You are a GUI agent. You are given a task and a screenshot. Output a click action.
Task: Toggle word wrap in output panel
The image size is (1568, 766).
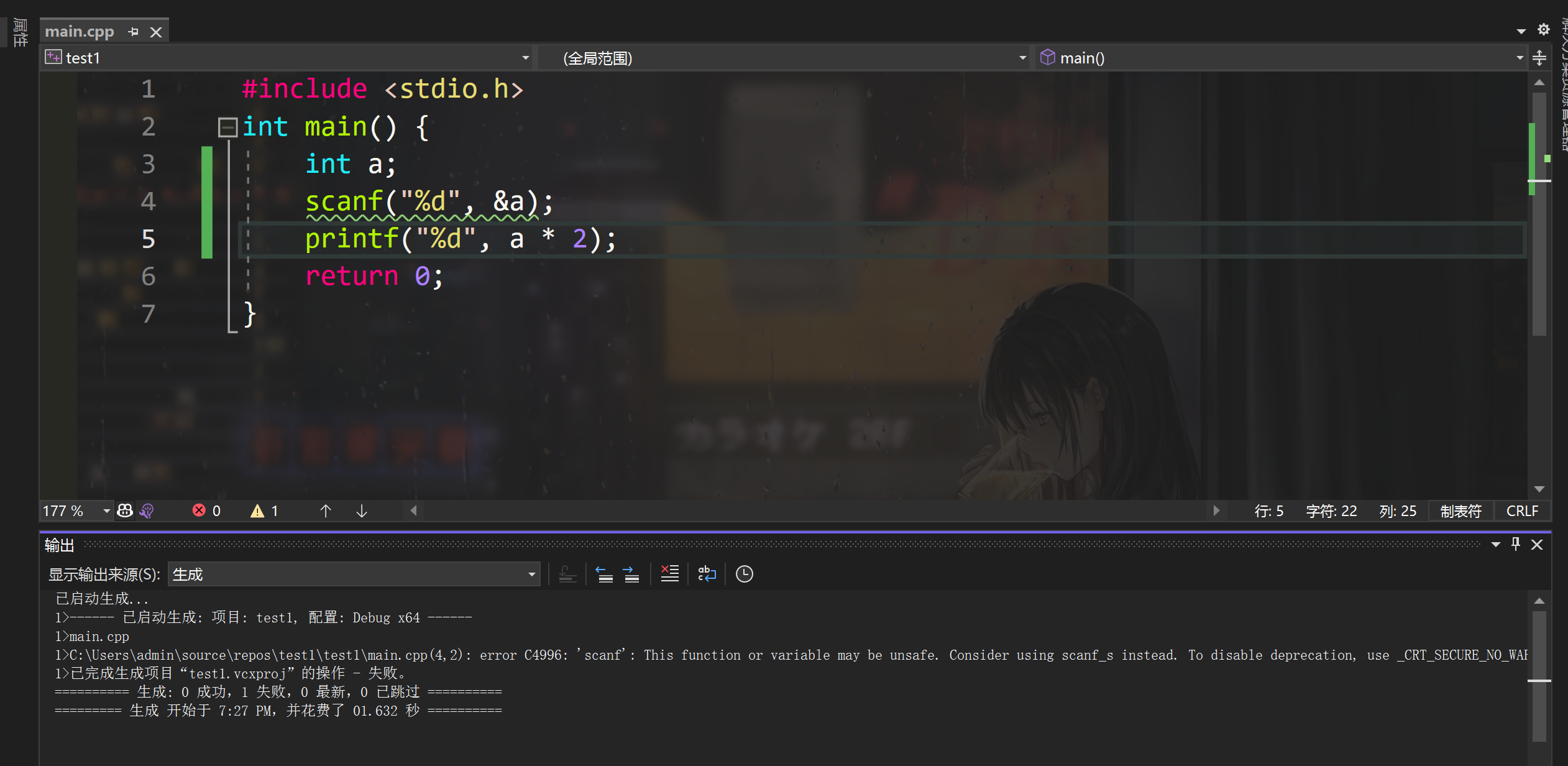[x=707, y=573]
